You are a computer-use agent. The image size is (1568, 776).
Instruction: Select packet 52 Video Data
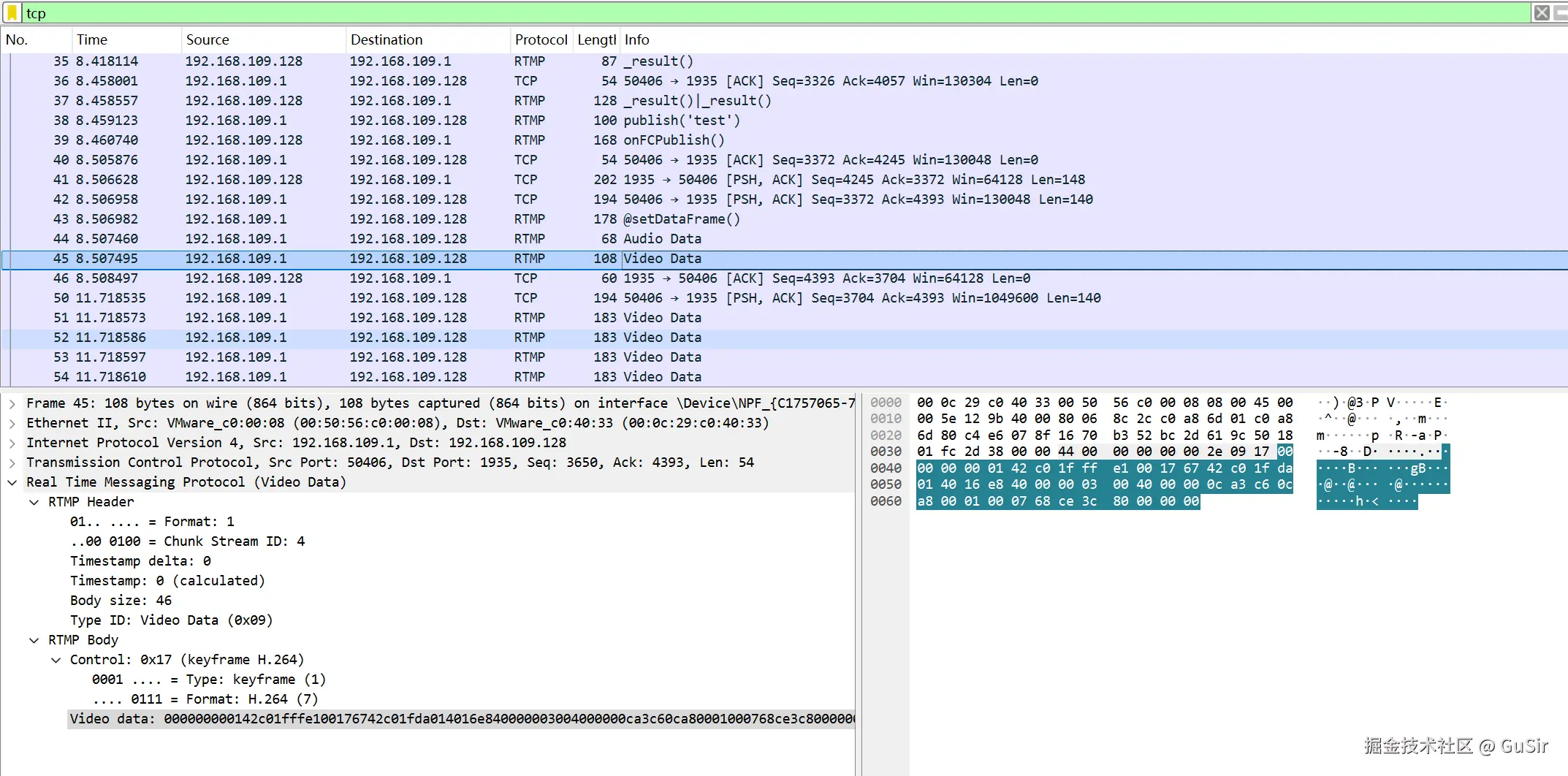[784, 338]
